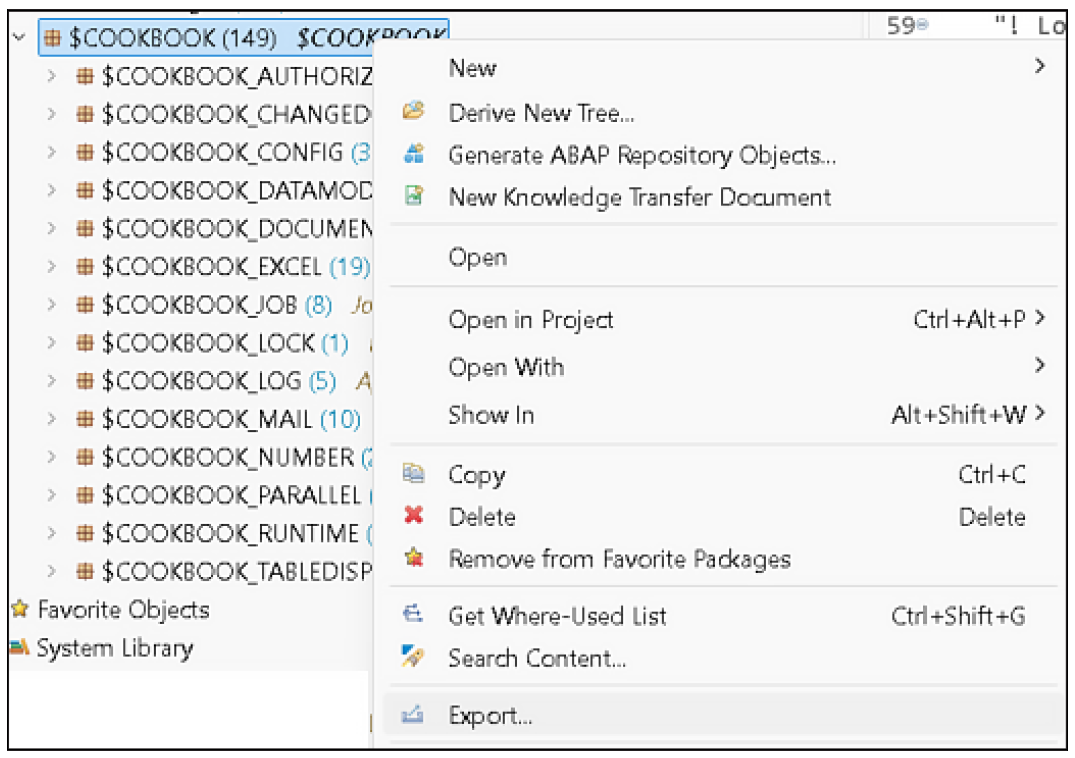Image resolution: width=1075 pixels, height=758 pixels.
Task: Click the Copy icon in context menu
Action: coord(413,474)
